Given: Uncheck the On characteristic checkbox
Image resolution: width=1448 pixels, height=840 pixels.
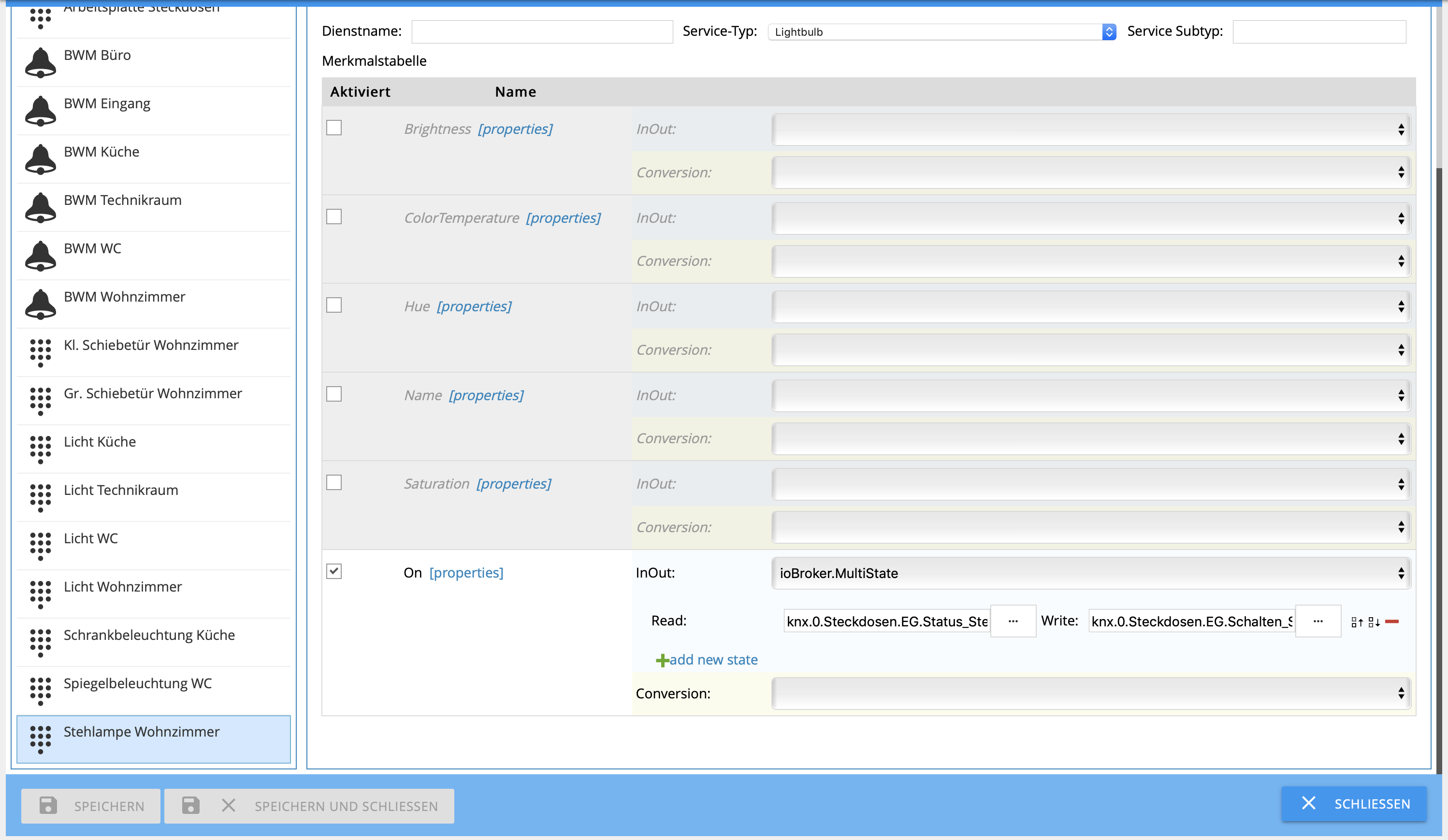Looking at the screenshot, I should point(334,571).
